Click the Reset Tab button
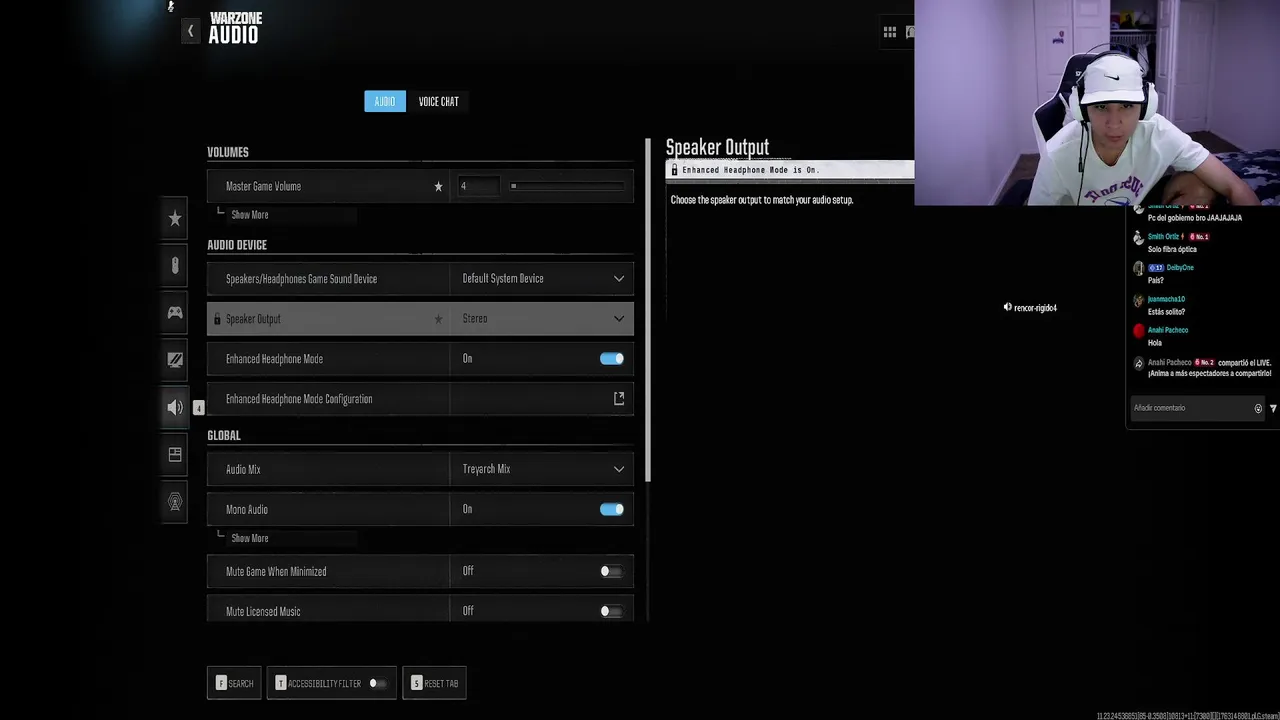Viewport: 1280px width, 720px height. click(434, 683)
